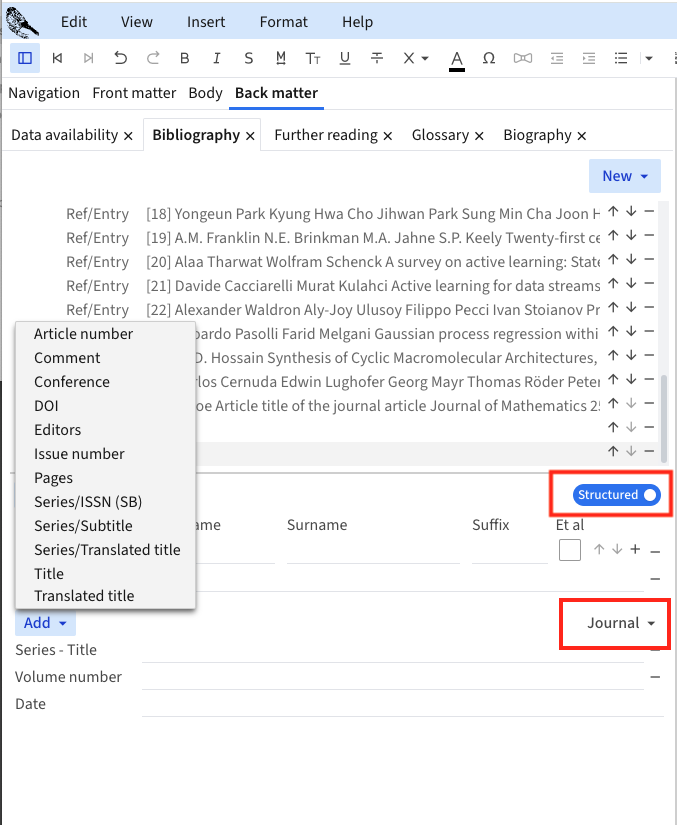Expand the New dropdown button
The height and width of the screenshot is (825, 677).
(x=625, y=176)
